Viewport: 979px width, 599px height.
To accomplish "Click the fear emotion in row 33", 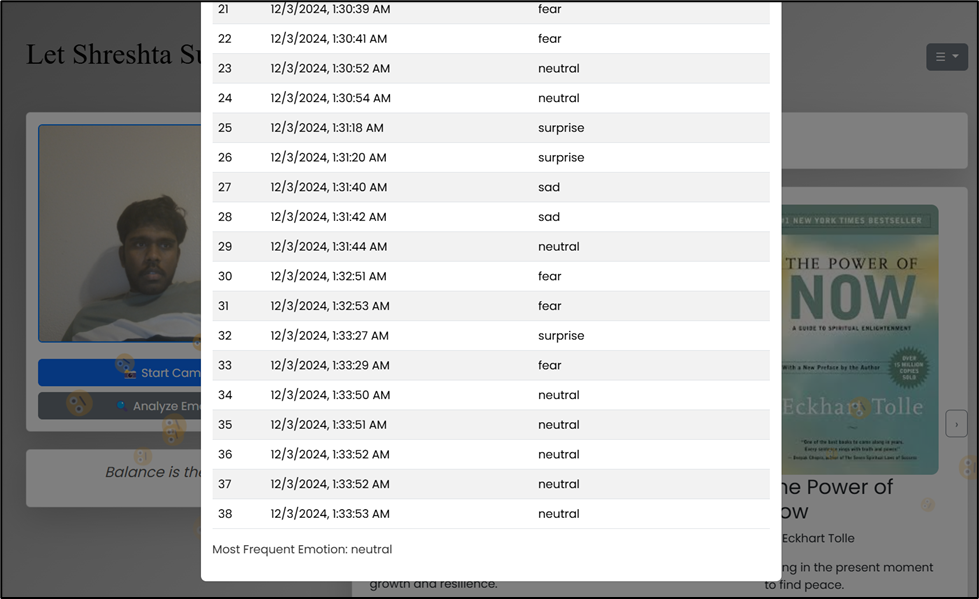I will pos(550,366).
